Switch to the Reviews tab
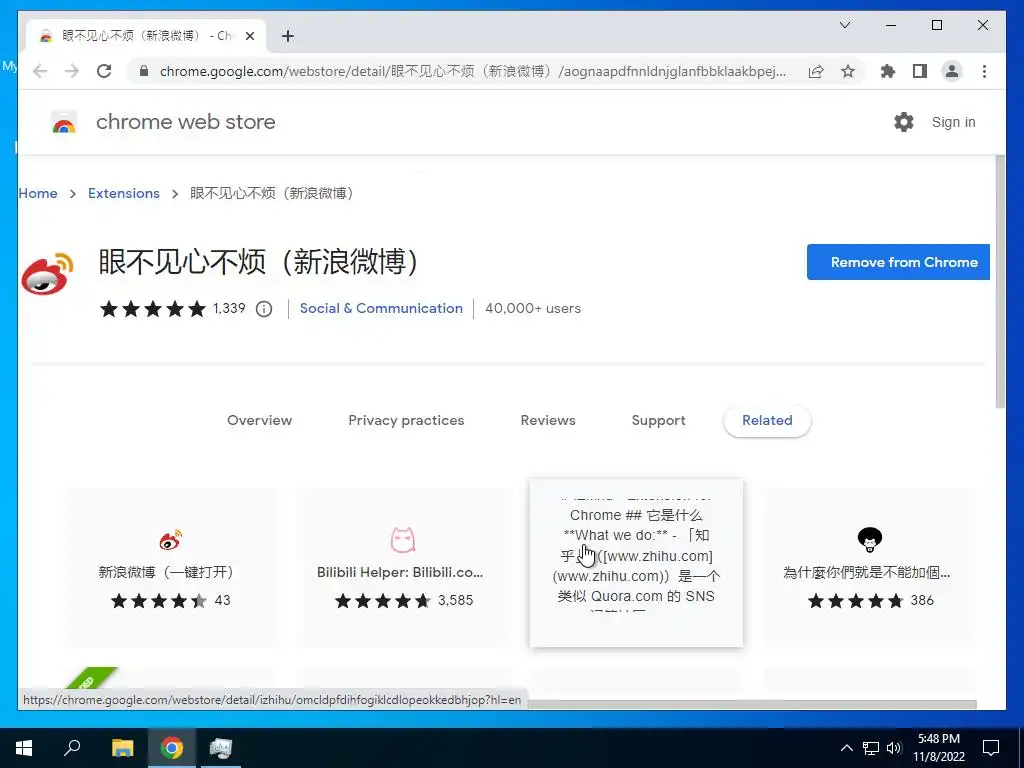This screenshot has width=1024, height=768. (x=548, y=421)
